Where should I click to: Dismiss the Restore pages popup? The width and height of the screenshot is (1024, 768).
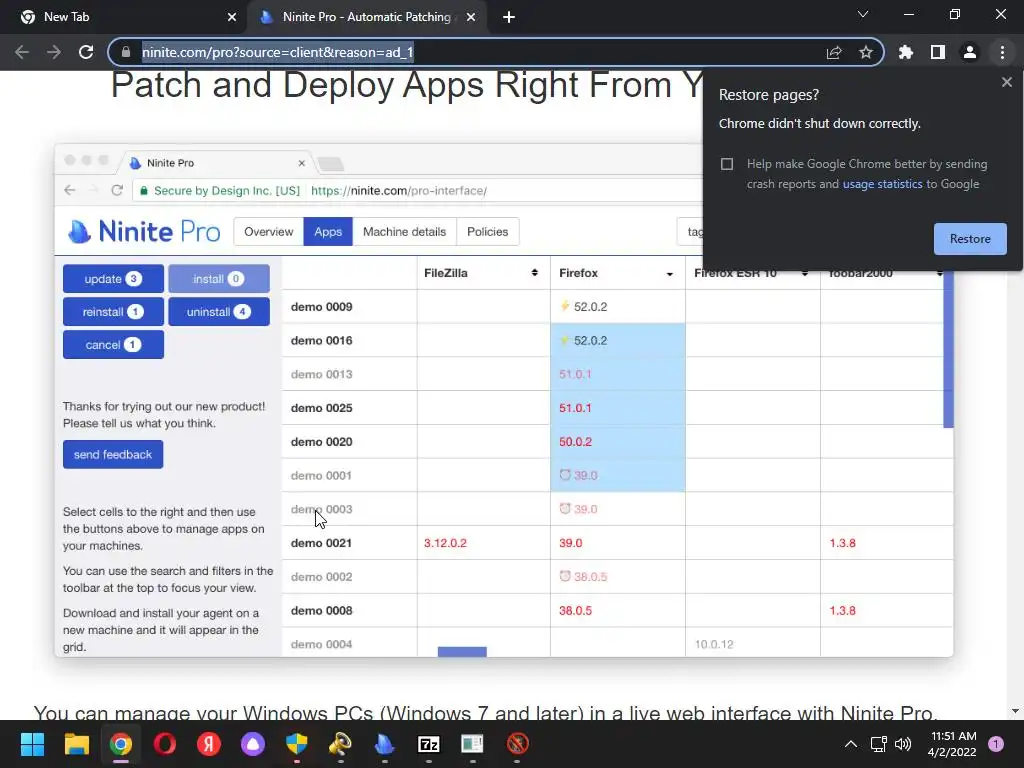click(1007, 82)
